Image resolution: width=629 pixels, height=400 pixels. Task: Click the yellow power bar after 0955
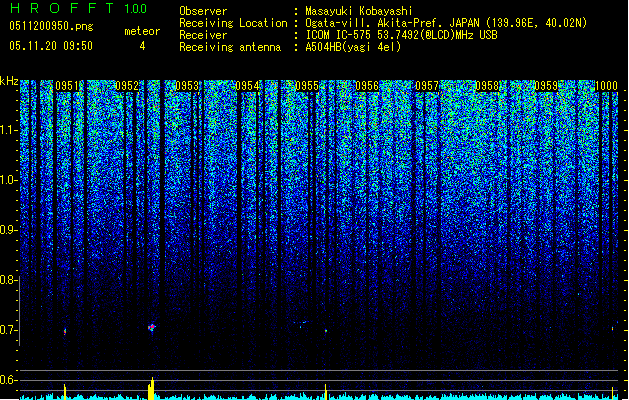[325, 392]
